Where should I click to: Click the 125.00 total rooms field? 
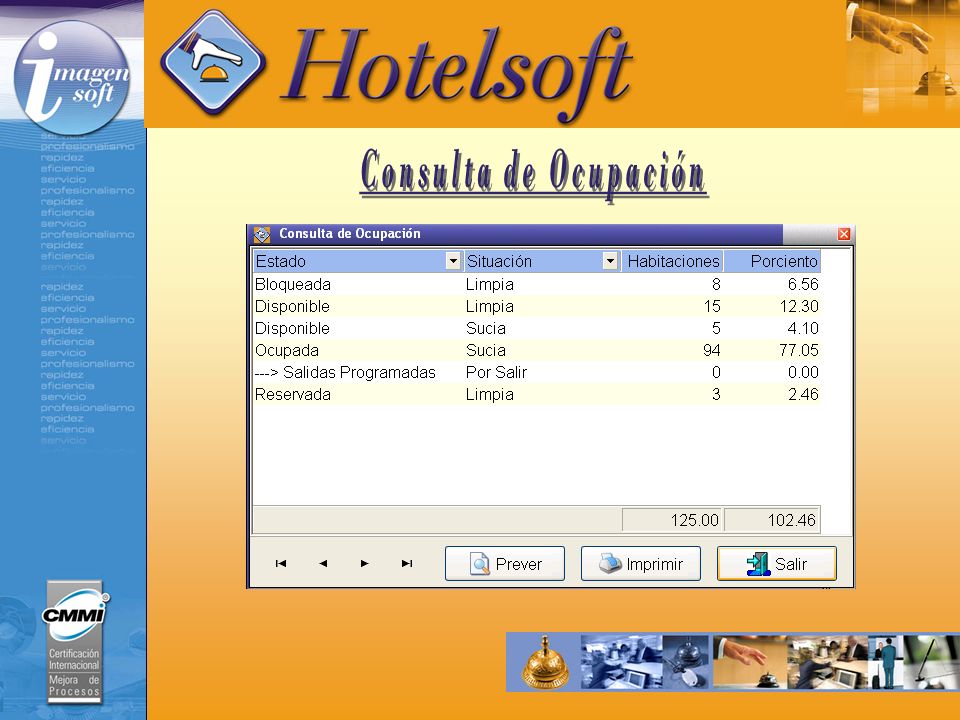tap(672, 520)
